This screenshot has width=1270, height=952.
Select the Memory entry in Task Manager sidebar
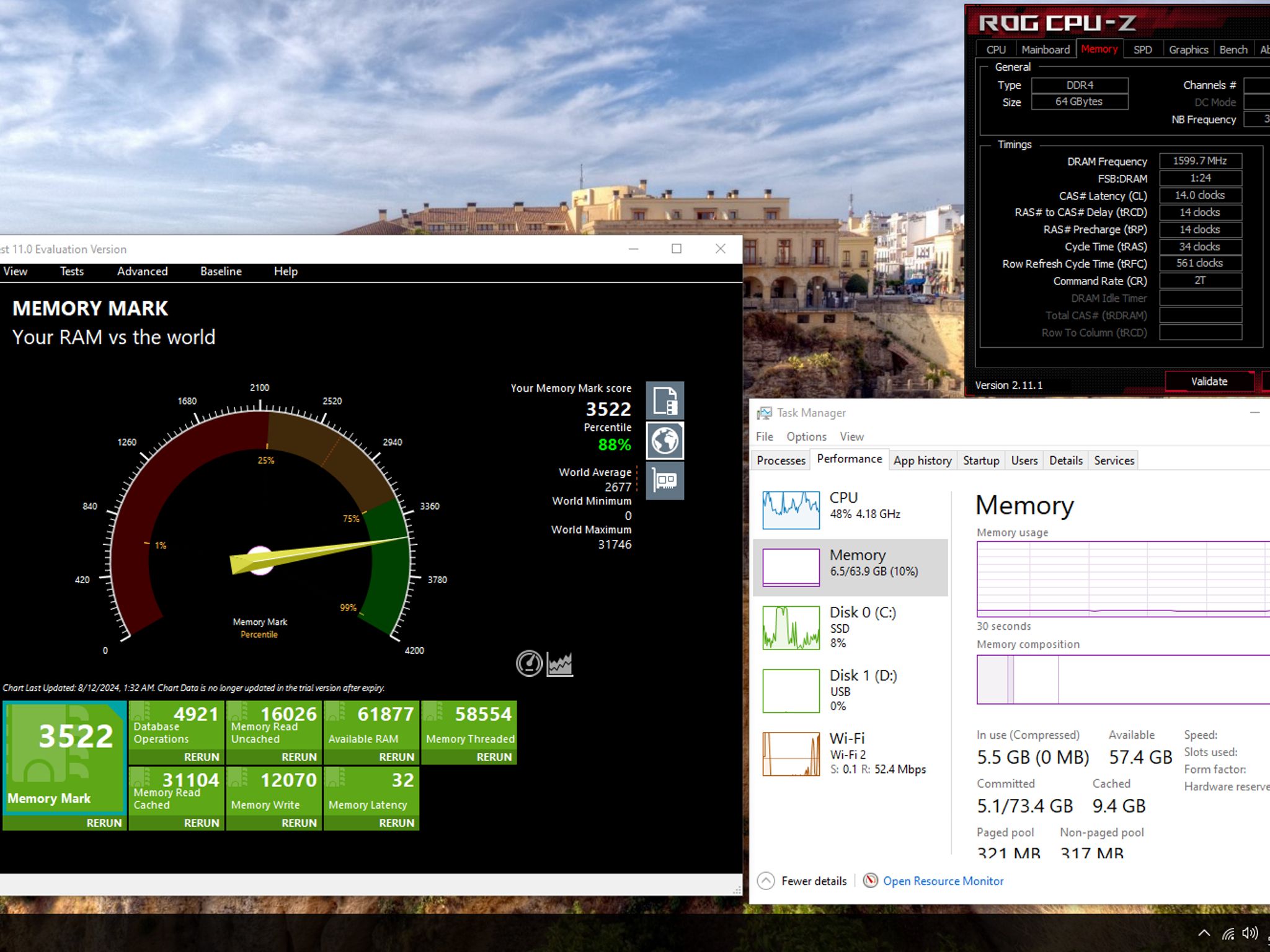click(x=850, y=567)
